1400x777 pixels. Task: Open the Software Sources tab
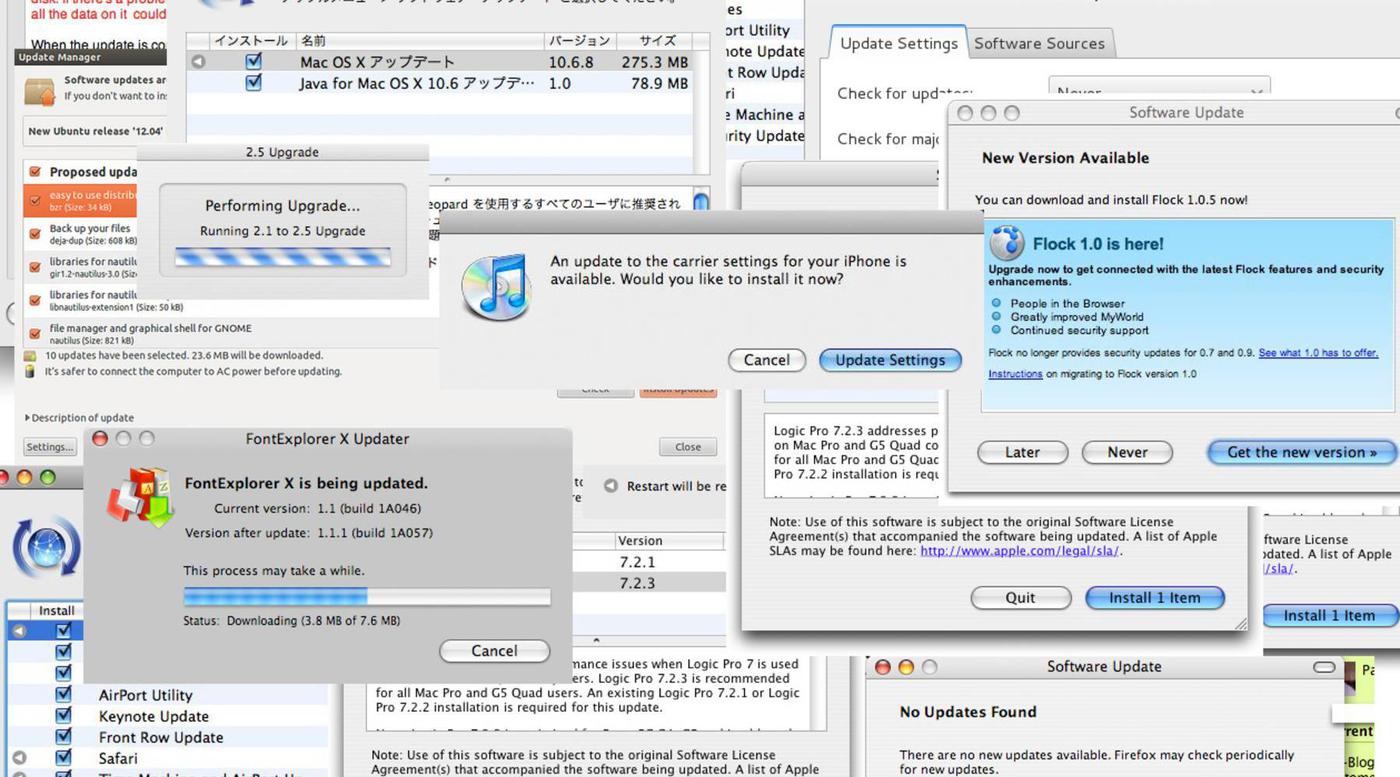pyautogui.click(x=1039, y=43)
